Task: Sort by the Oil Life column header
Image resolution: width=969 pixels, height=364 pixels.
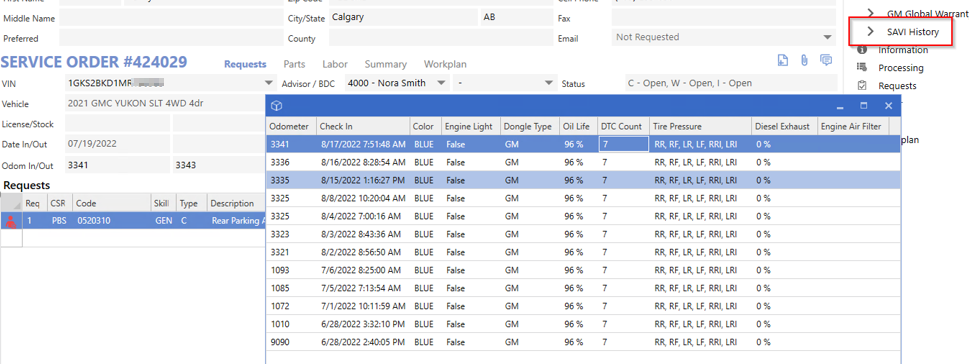Action: point(578,127)
